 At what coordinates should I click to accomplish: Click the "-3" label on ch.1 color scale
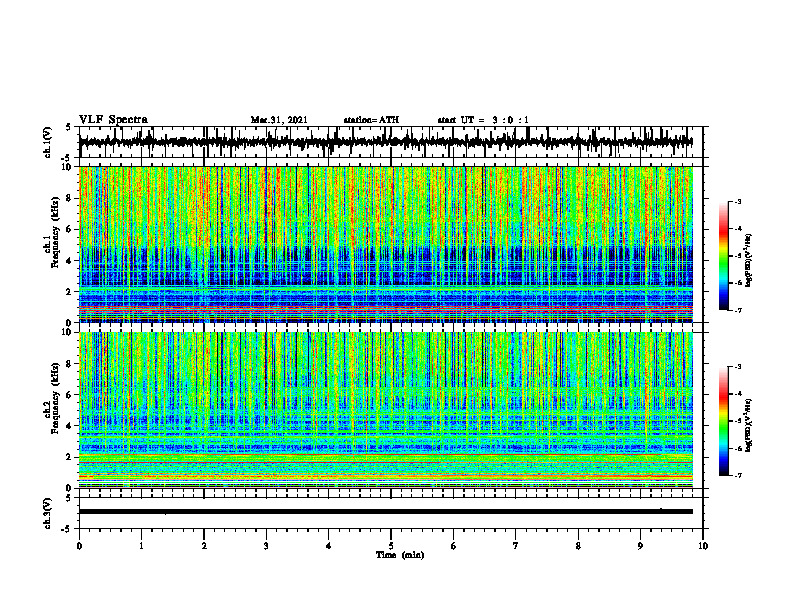pos(737,201)
